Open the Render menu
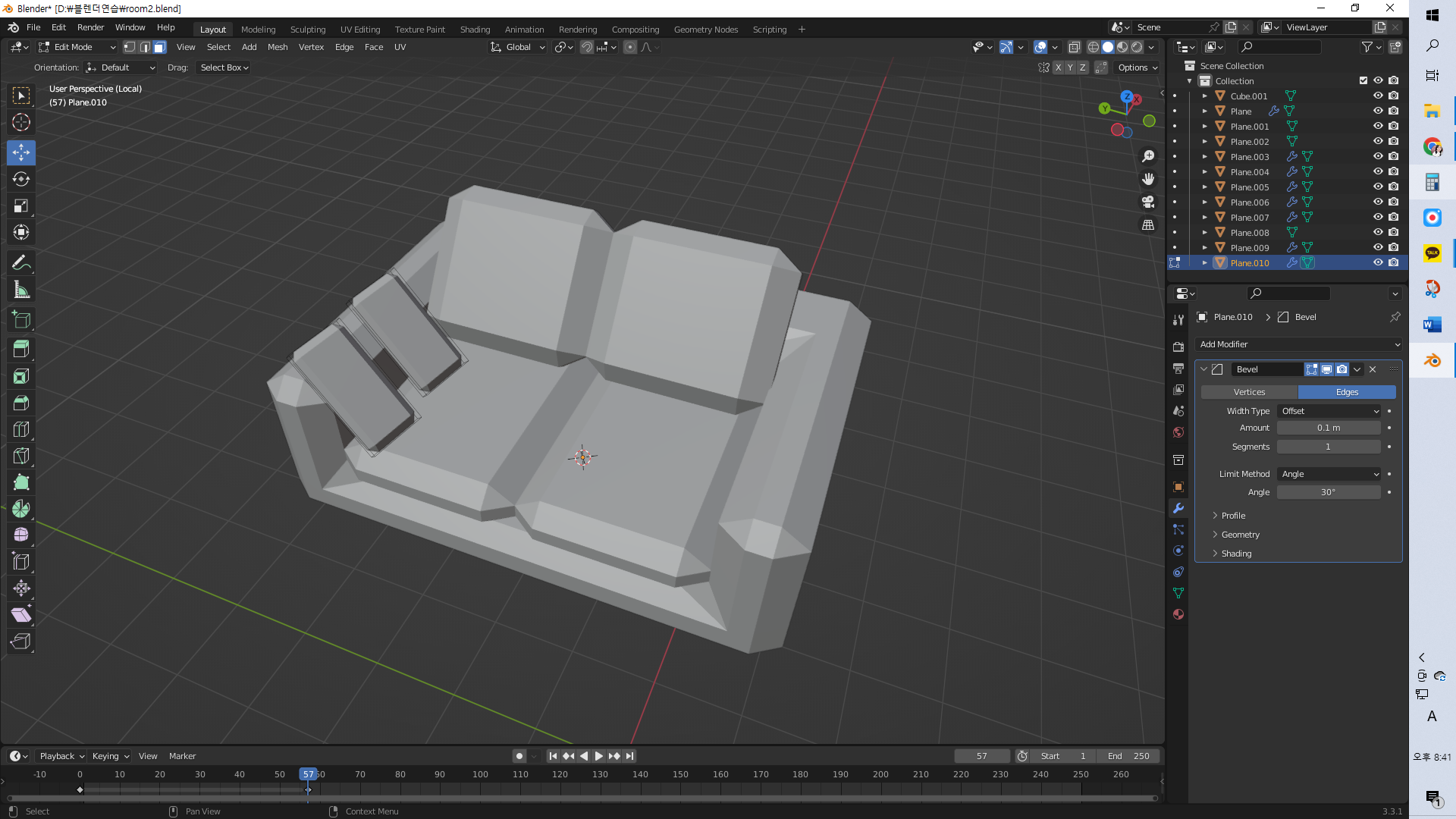Viewport: 1456px width, 819px height. (x=90, y=27)
